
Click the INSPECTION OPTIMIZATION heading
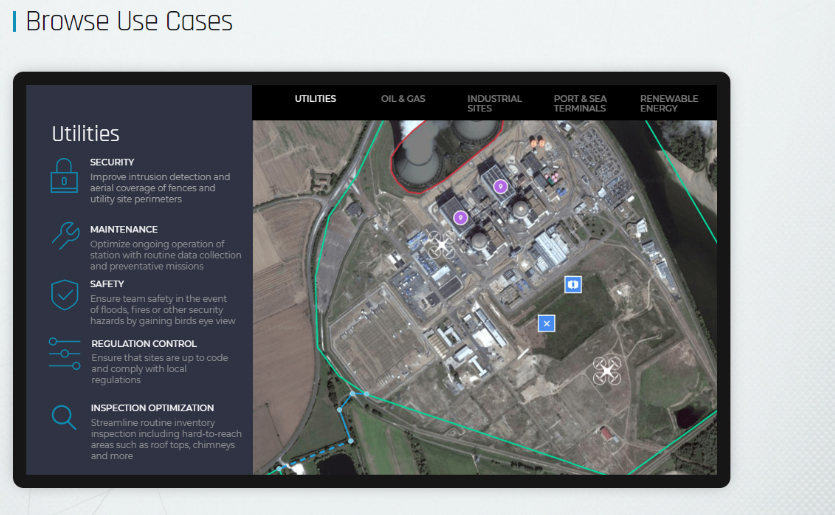(x=152, y=408)
